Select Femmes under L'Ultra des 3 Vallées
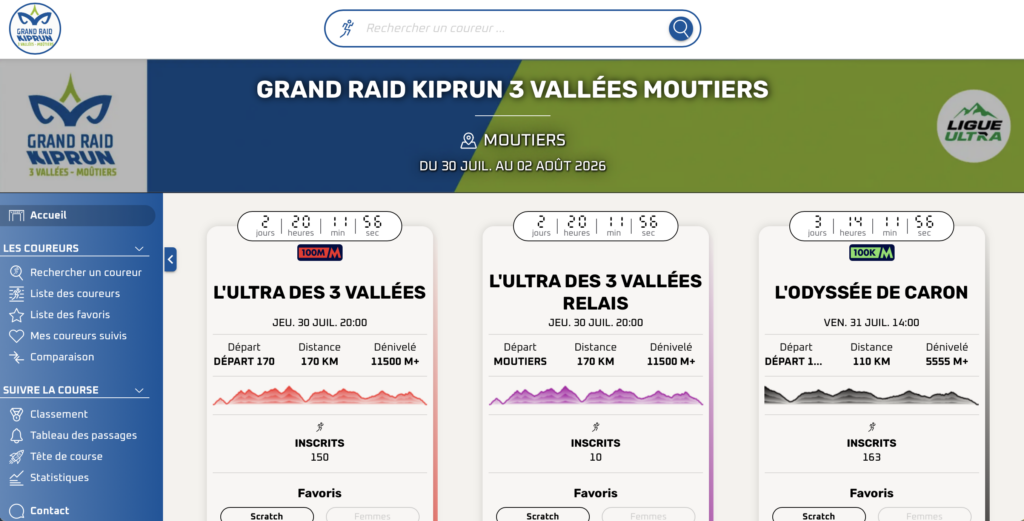Screen dimensions: 1024x521 click(x=372, y=515)
